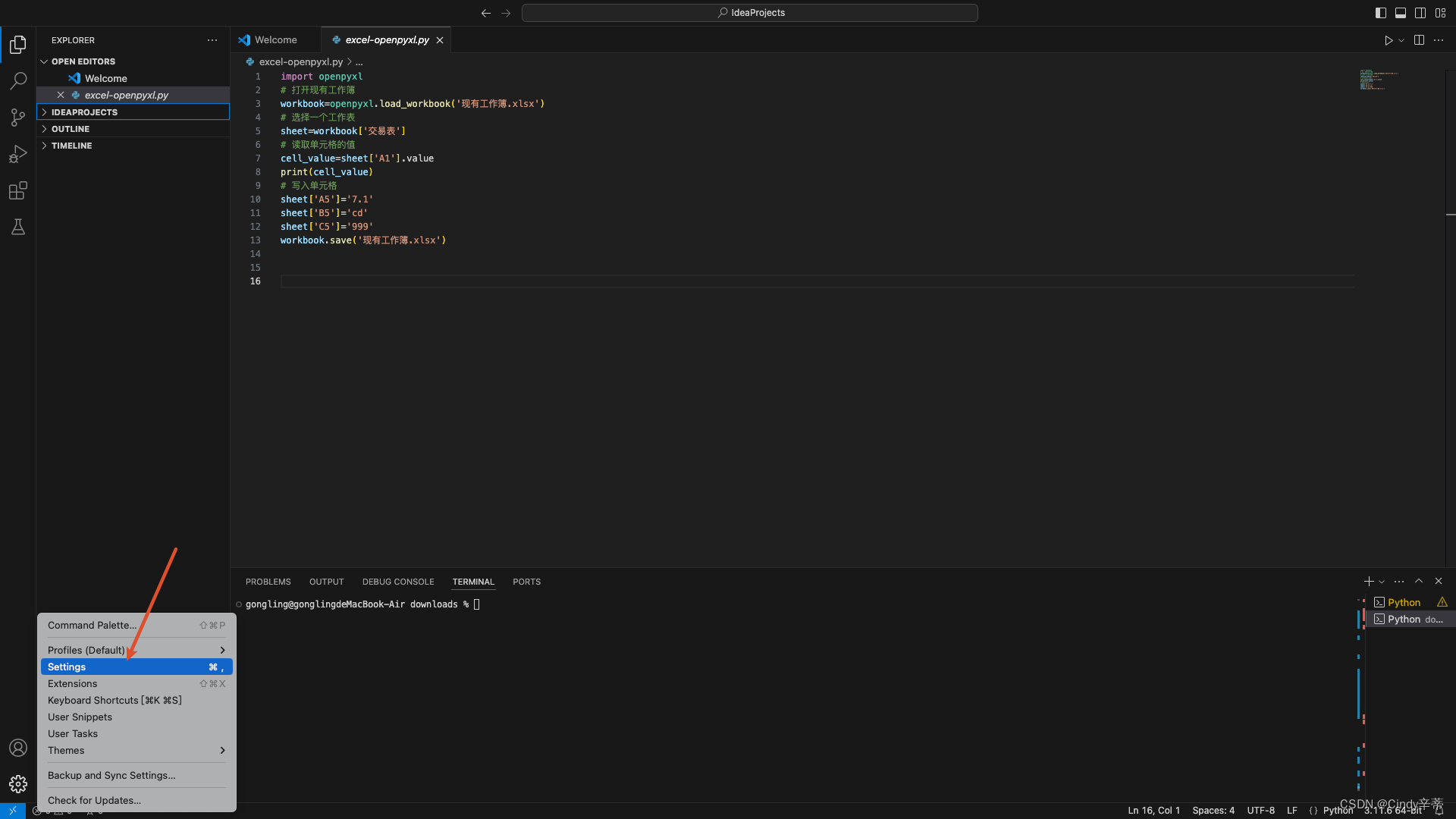Maximize the panel with the chevron
This screenshot has width=1456, height=819.
[x=1419, y=581]
